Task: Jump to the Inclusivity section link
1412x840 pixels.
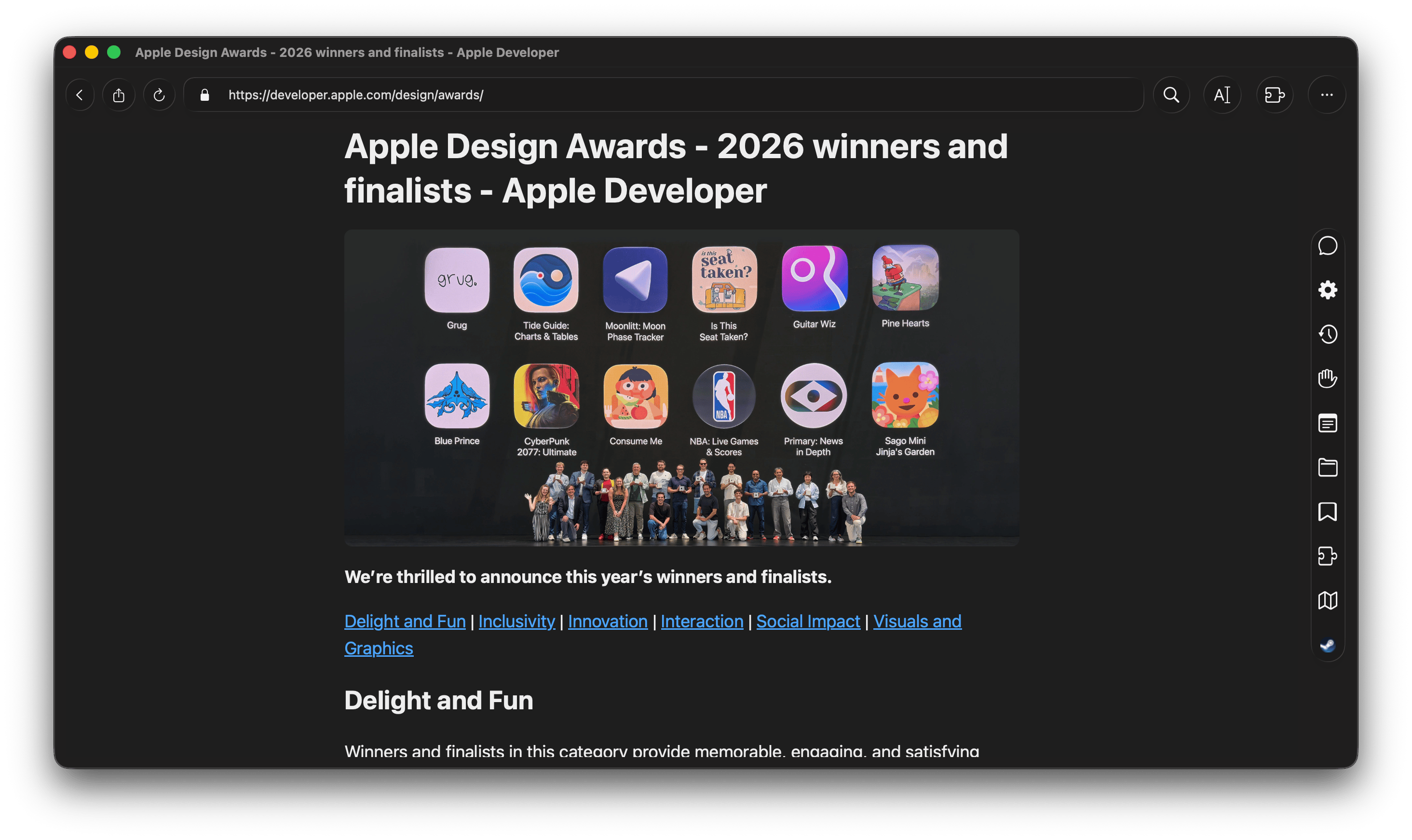Action: click(516, 622)
